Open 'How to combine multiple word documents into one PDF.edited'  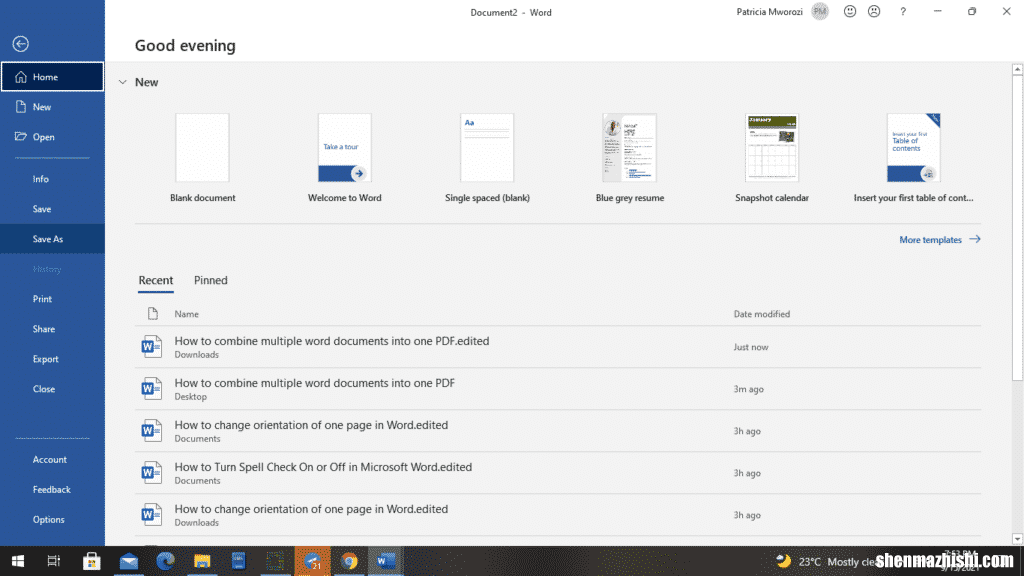pyautogui.click(x=558, y=347)
